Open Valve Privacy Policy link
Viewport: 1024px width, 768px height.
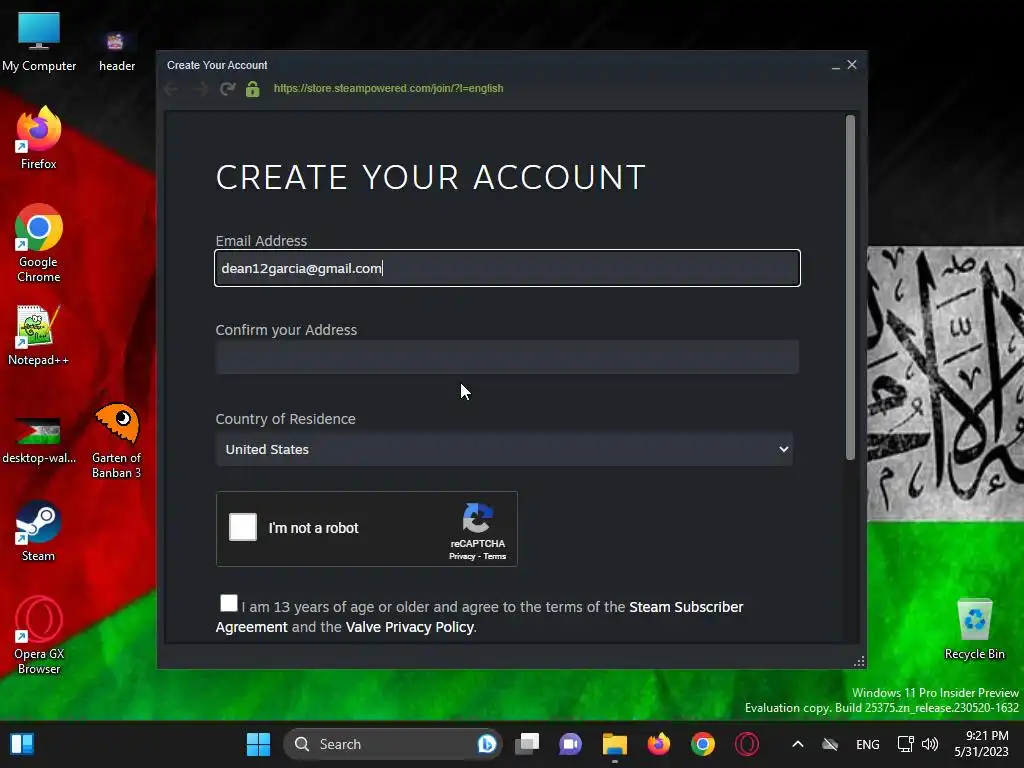409,628
